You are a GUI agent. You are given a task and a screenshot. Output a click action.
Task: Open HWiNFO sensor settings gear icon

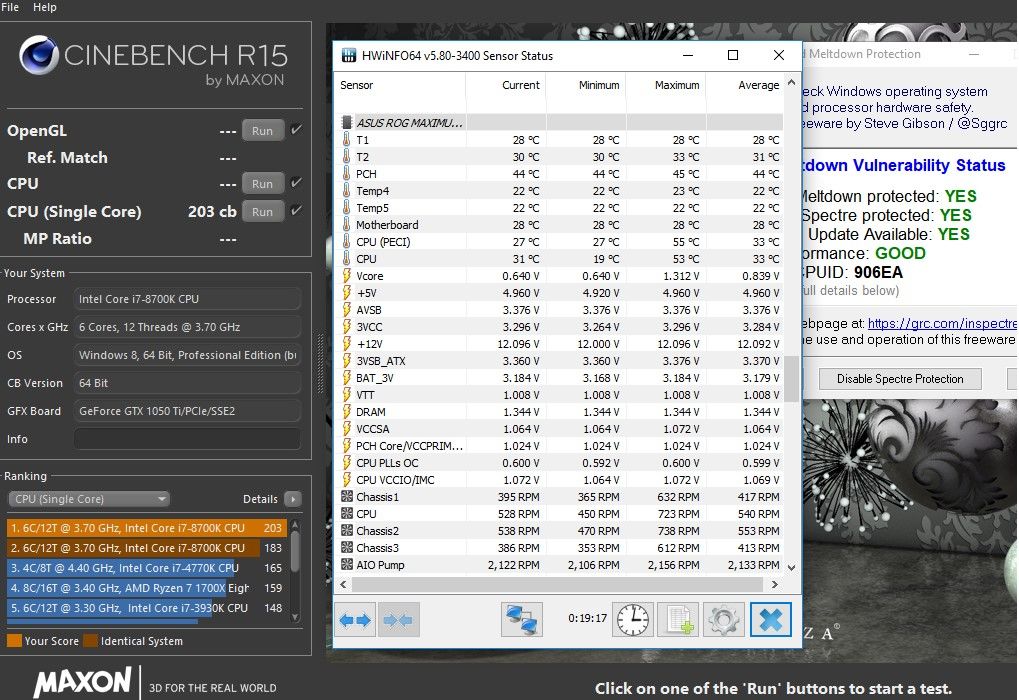724,619
